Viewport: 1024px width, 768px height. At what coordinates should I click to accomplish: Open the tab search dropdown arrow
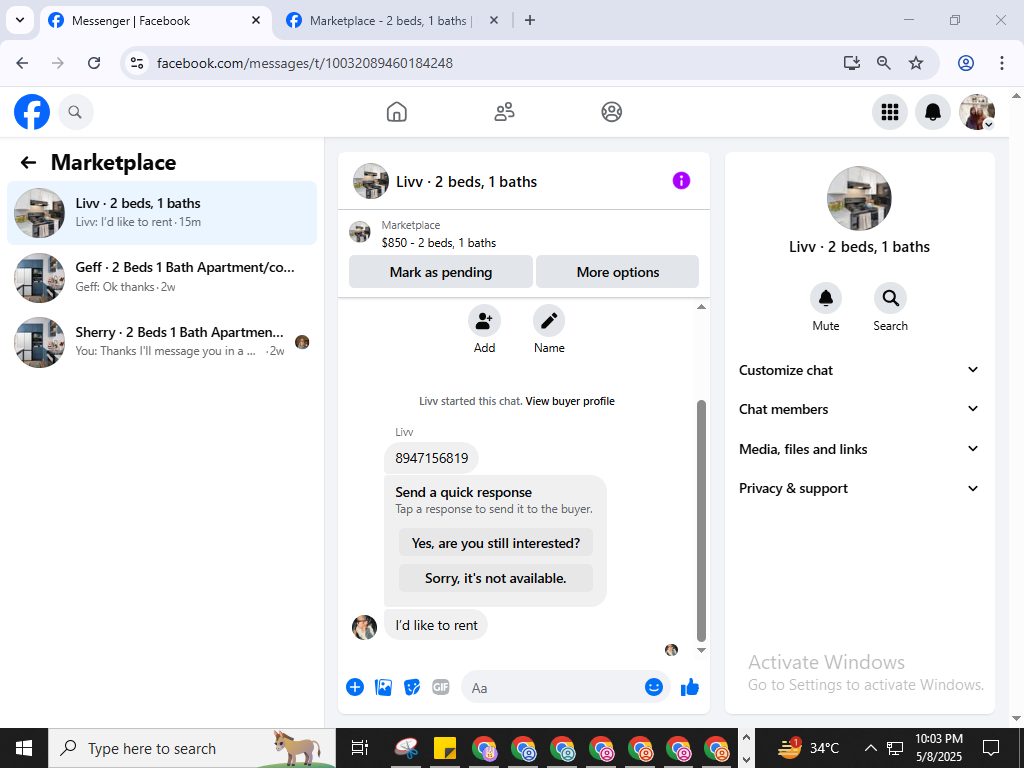(20, 20)
